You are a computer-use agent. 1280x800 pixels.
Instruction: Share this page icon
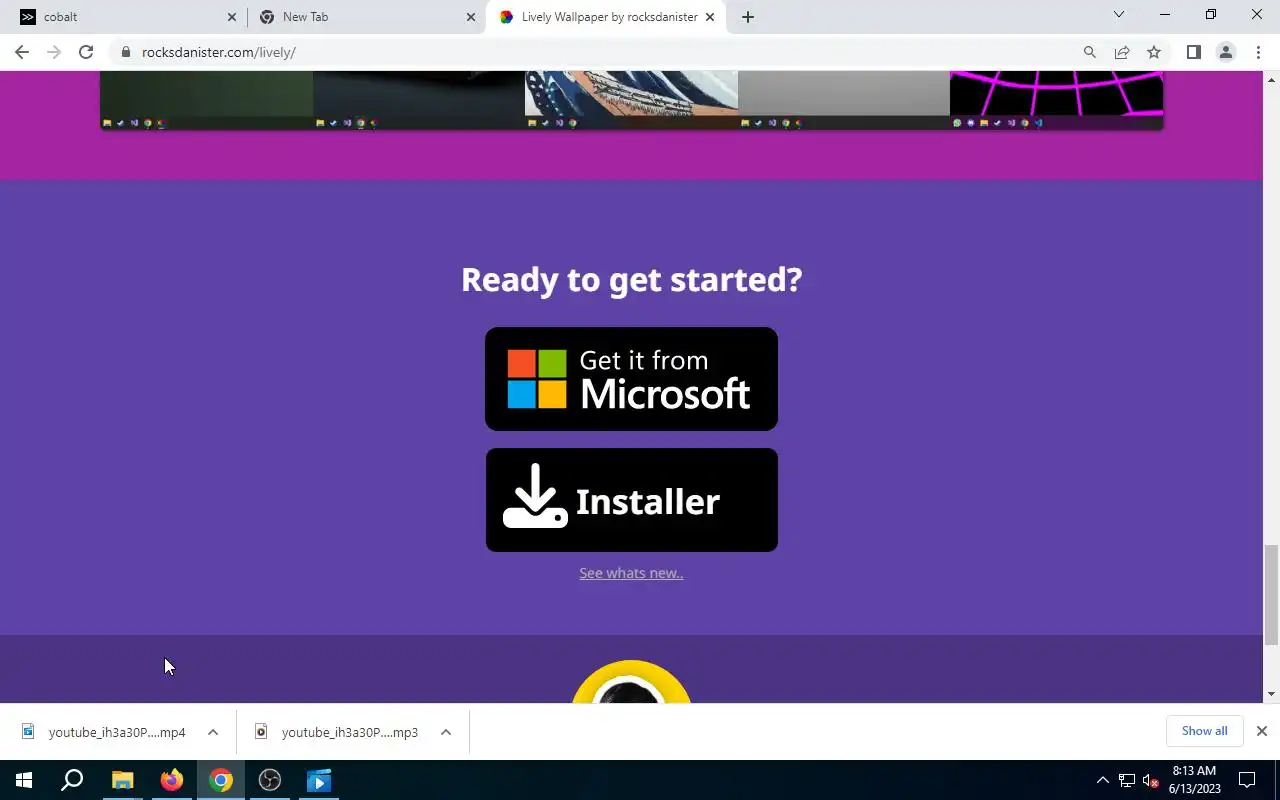click(1122, 52)
